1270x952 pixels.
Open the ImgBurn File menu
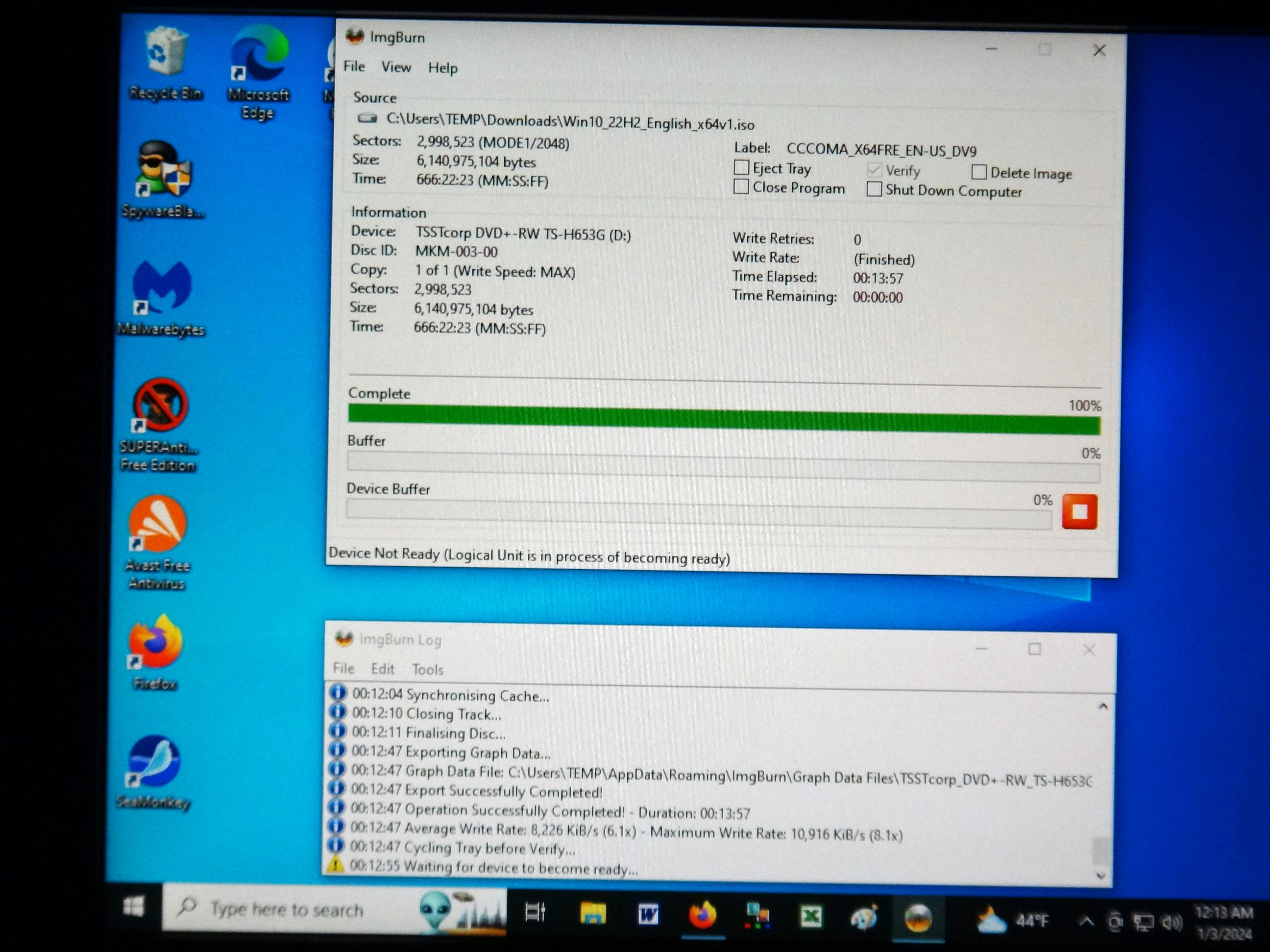(x=354, y=67)
